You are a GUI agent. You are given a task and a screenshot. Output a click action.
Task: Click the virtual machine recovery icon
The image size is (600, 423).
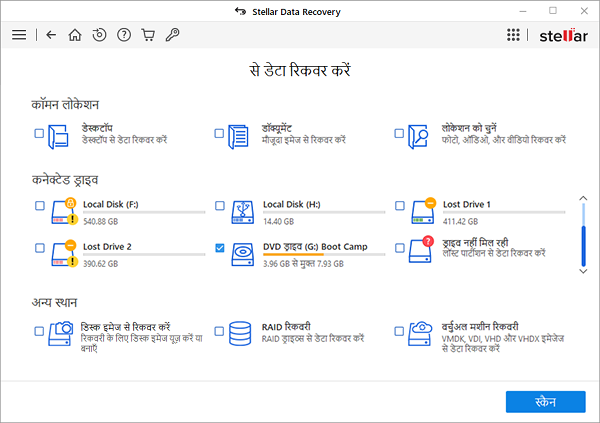click(420, 333)
